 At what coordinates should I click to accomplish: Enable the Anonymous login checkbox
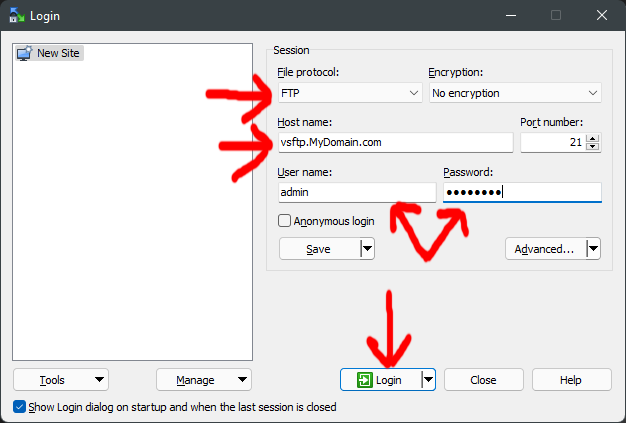(x=285, y=221)
